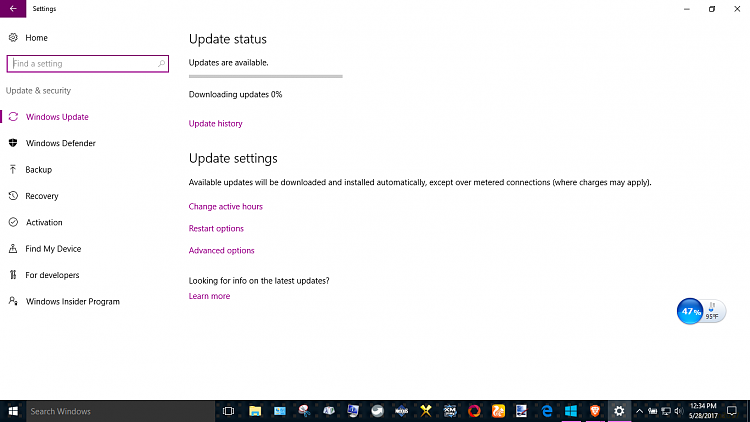Image resolution: width=750 pixels, height=422 pixels.
Task: Click the Activation checkmark circle icon
Action: click(13, 222)
